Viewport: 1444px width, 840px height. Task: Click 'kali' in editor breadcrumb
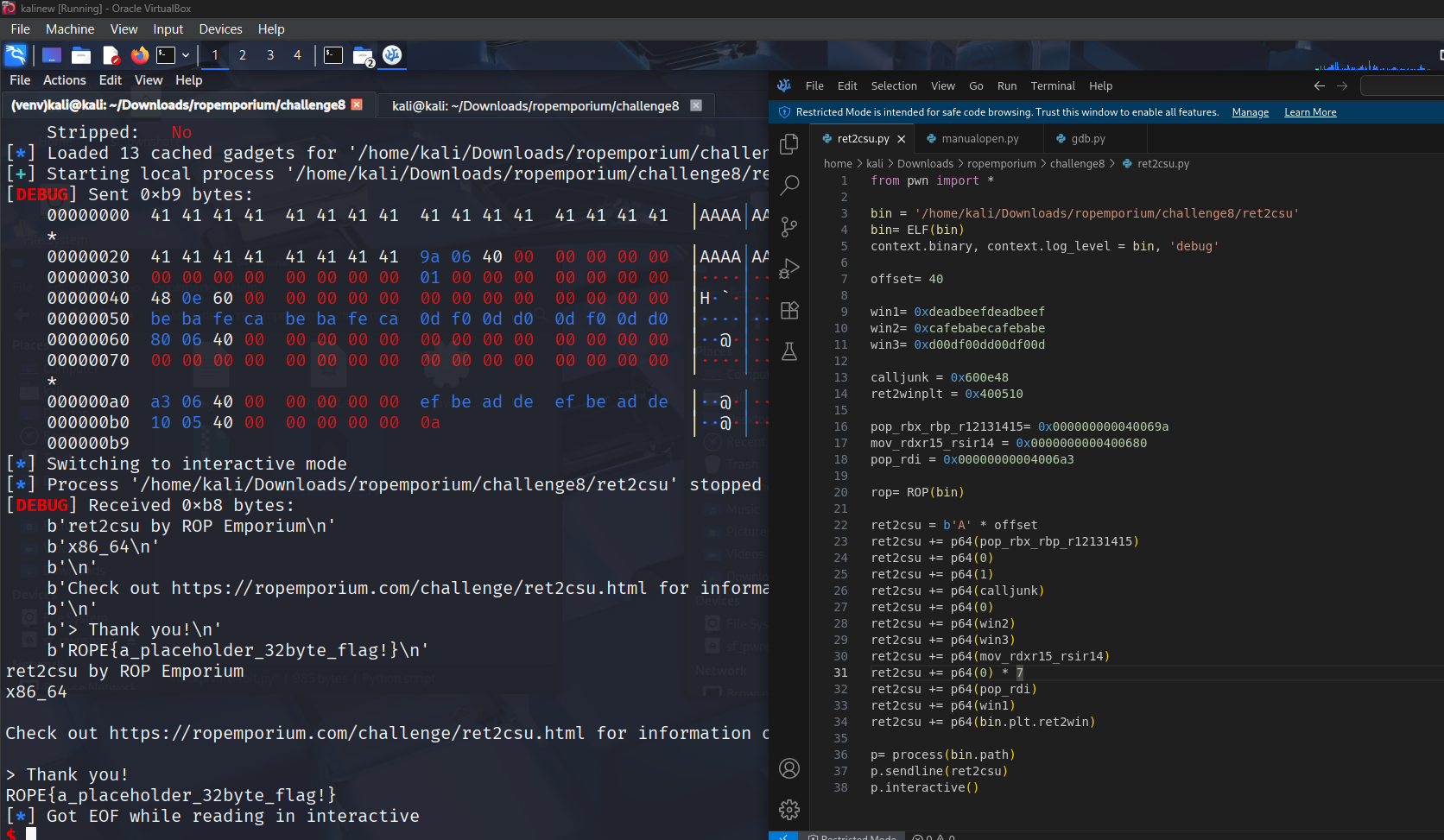coord(875,164)
